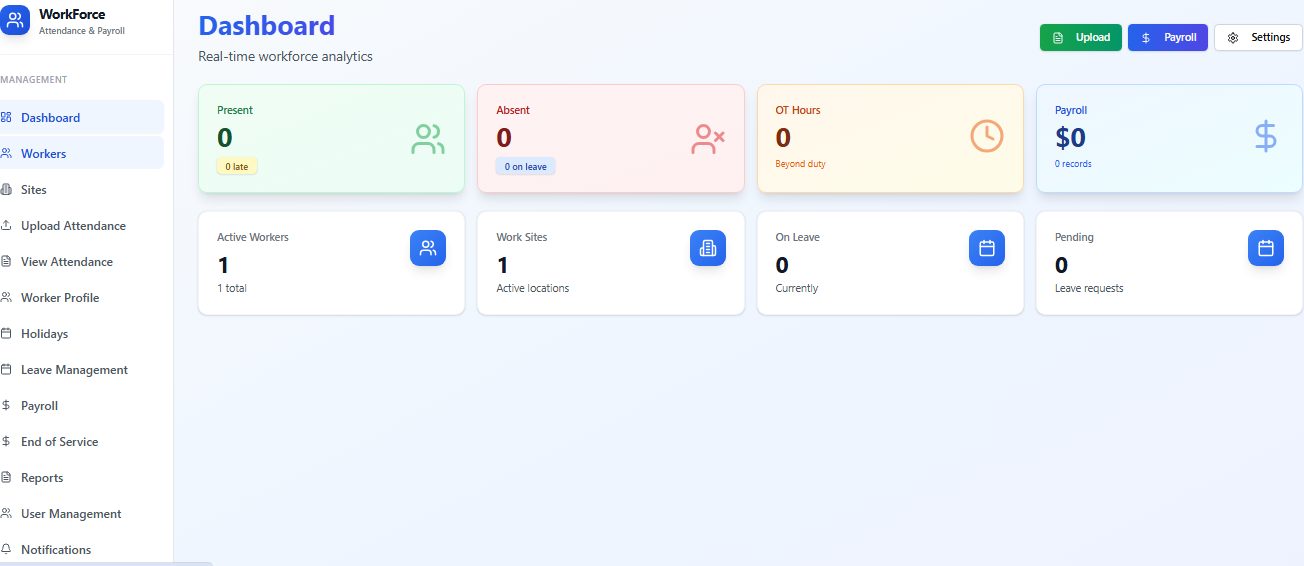The width and height of the screenshot is (1304, 566).
Task: Click the Absent card user-x icon
Action: 707,138
